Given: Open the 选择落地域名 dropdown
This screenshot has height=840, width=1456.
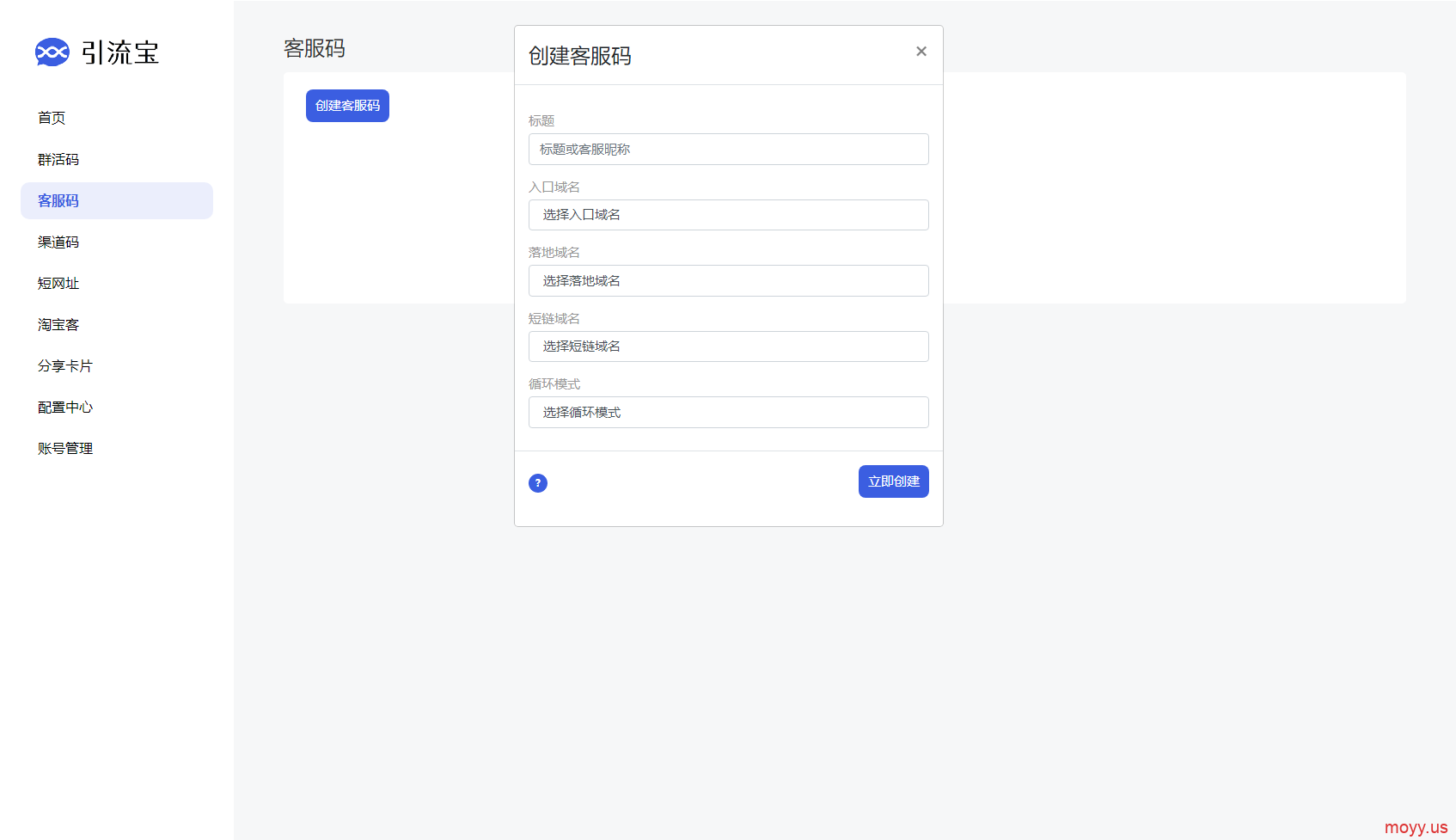Looking at the screenshot, I should pos(729,280).
